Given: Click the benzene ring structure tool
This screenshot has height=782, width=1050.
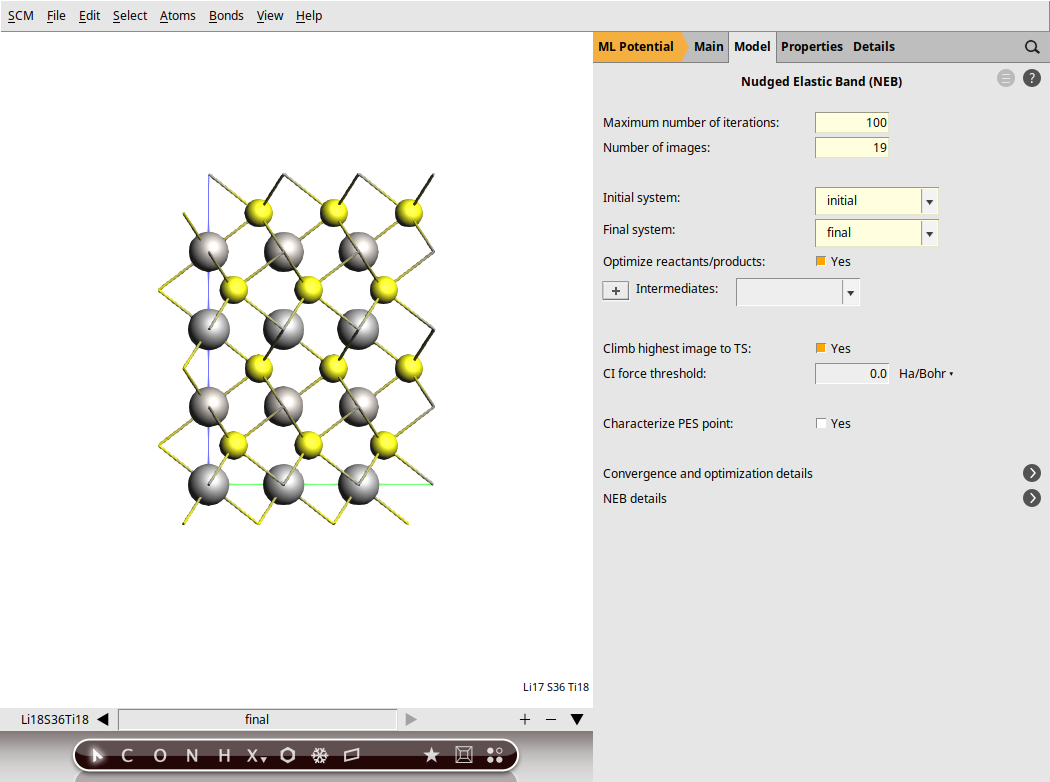Looking at the screenshot, I should [x=287, y=755].
